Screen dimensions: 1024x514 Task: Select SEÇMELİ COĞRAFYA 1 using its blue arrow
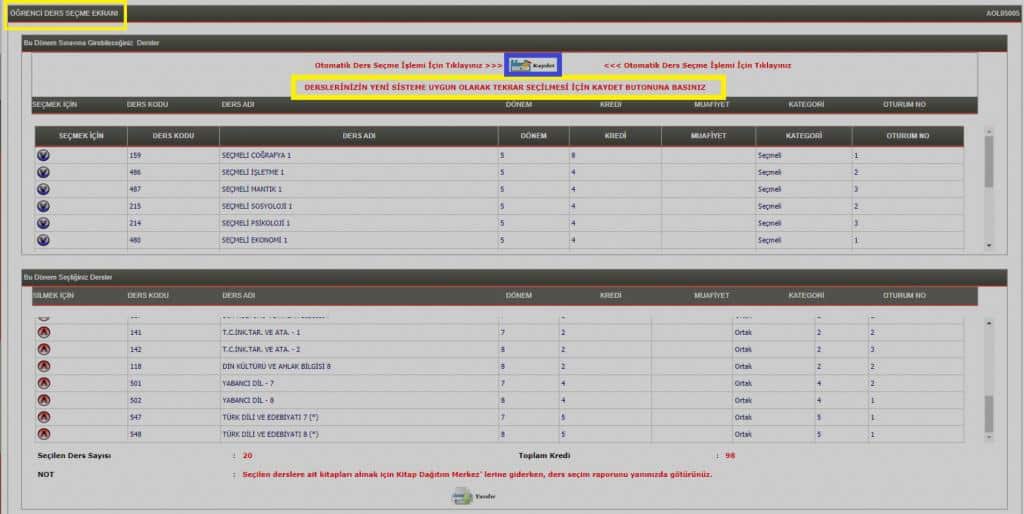coord(43,155)
